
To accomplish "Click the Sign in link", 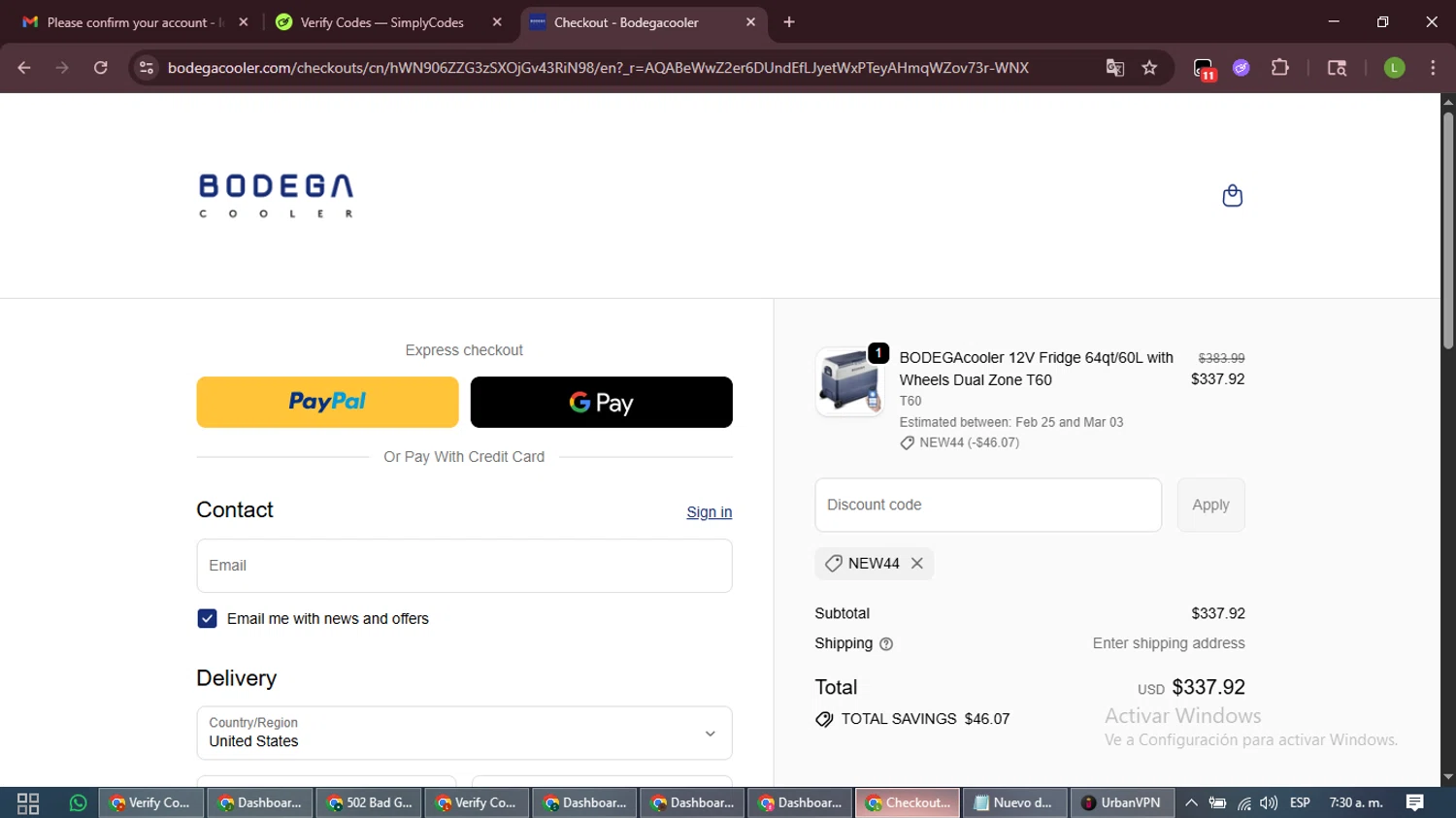I will (x=709, y=512).
